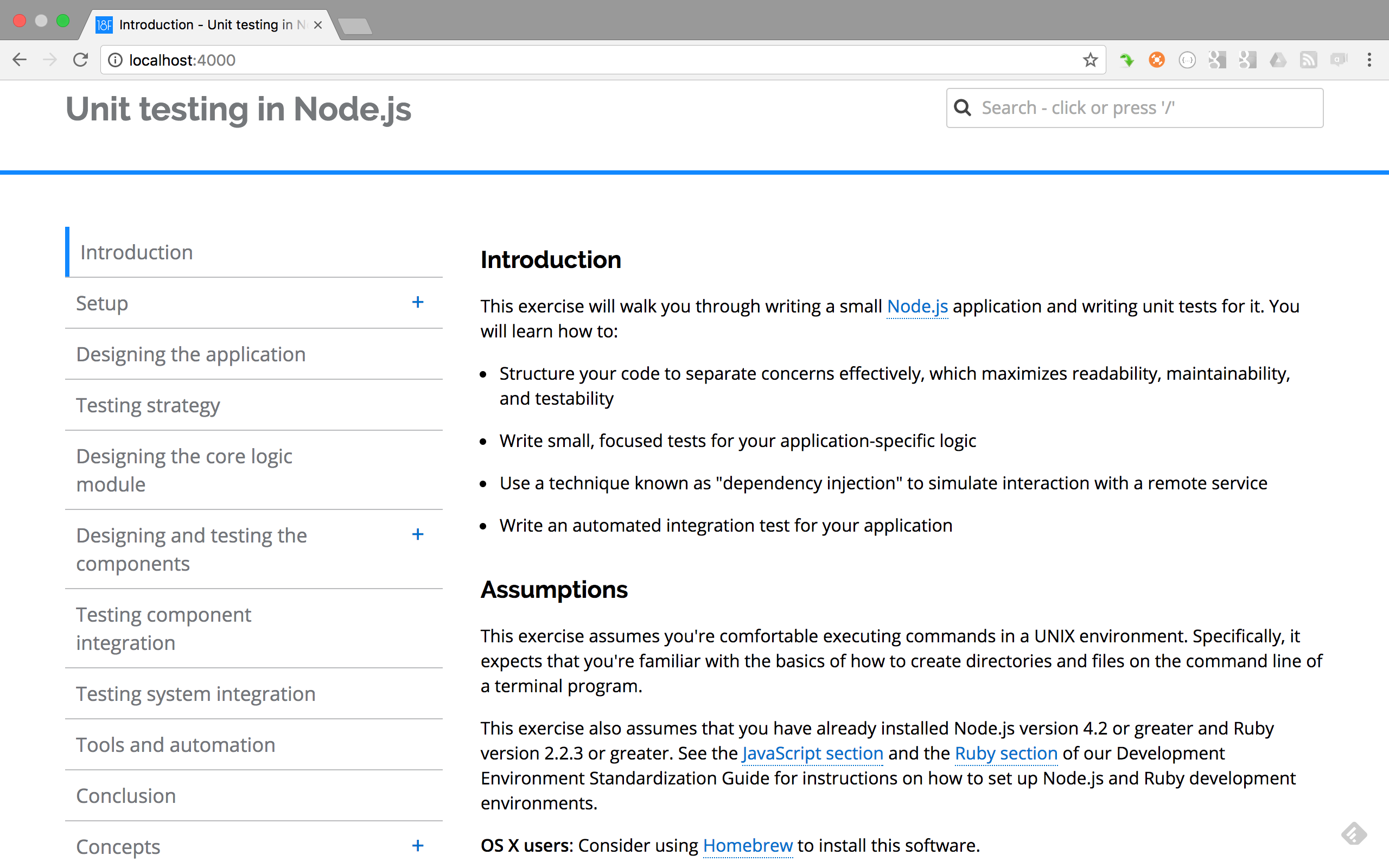1389x868 pixels.
Task: Click the green curved arrow extension icon
Action: (x=1127, y=60)
